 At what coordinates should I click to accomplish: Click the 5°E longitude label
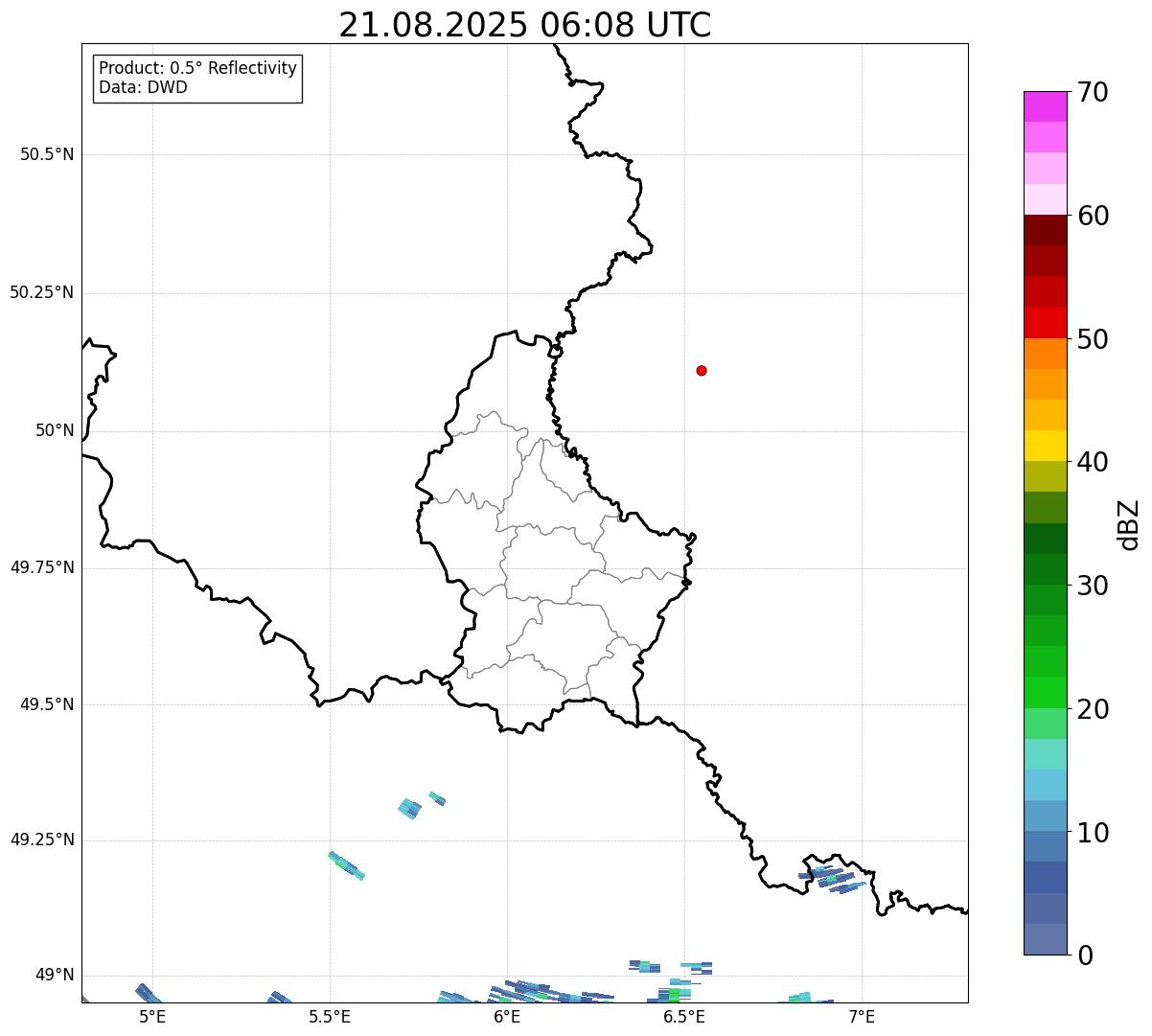click(x=152, y=1016)
